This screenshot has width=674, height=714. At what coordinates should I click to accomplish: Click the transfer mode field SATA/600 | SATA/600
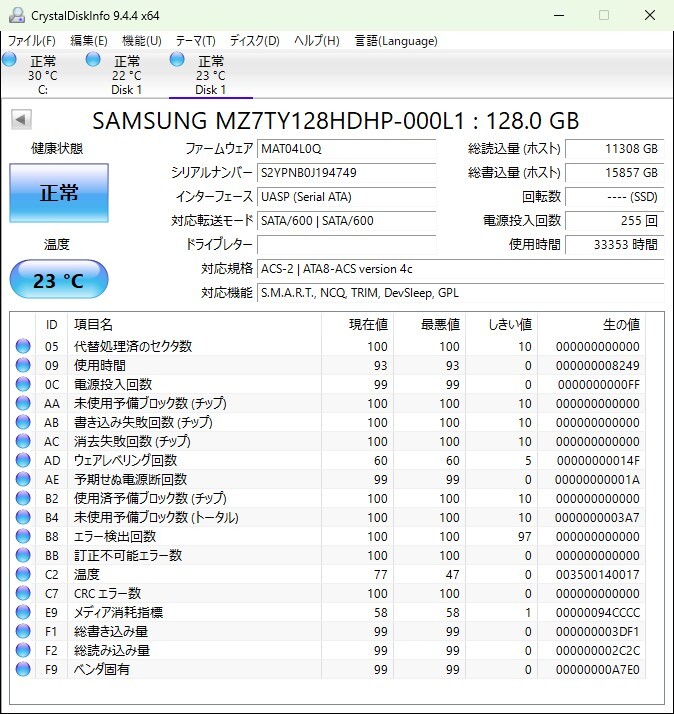(x=347, y=221)
